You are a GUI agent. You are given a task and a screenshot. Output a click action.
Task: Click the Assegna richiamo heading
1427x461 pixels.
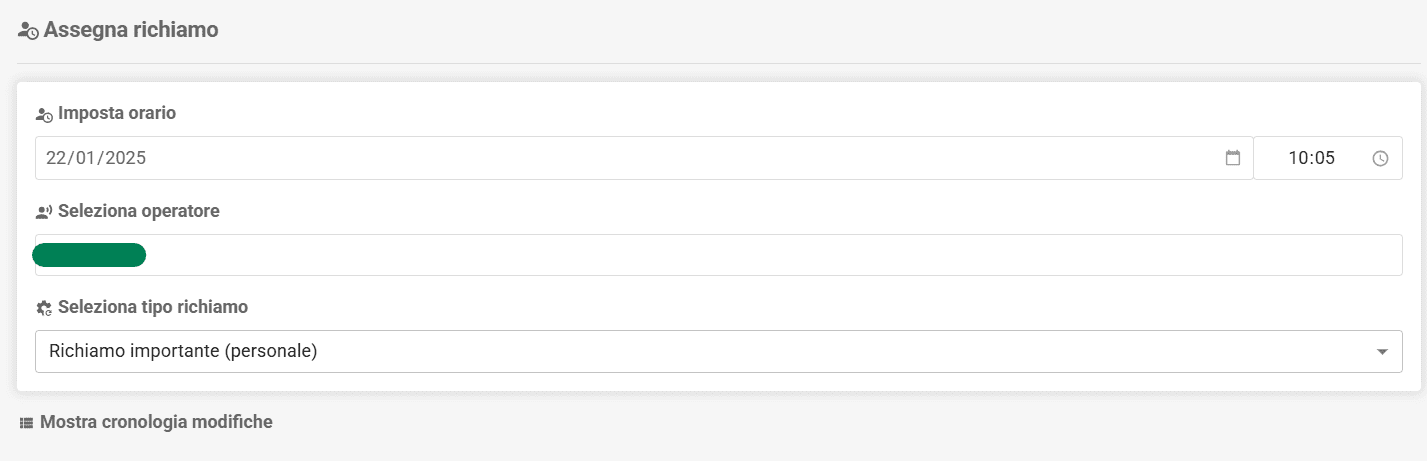pyautogui.click(x=131, y=30)
